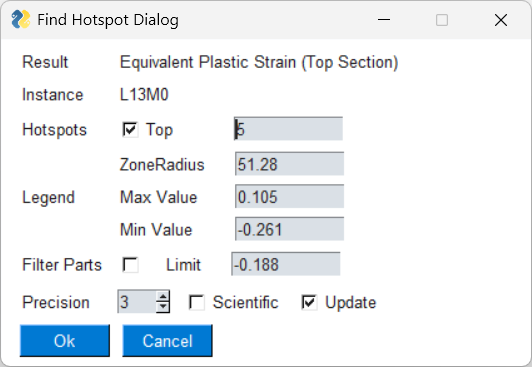This screenshot has height=367, width=532.
Task: Confirm with the Ok button
Action: [65, 341]
